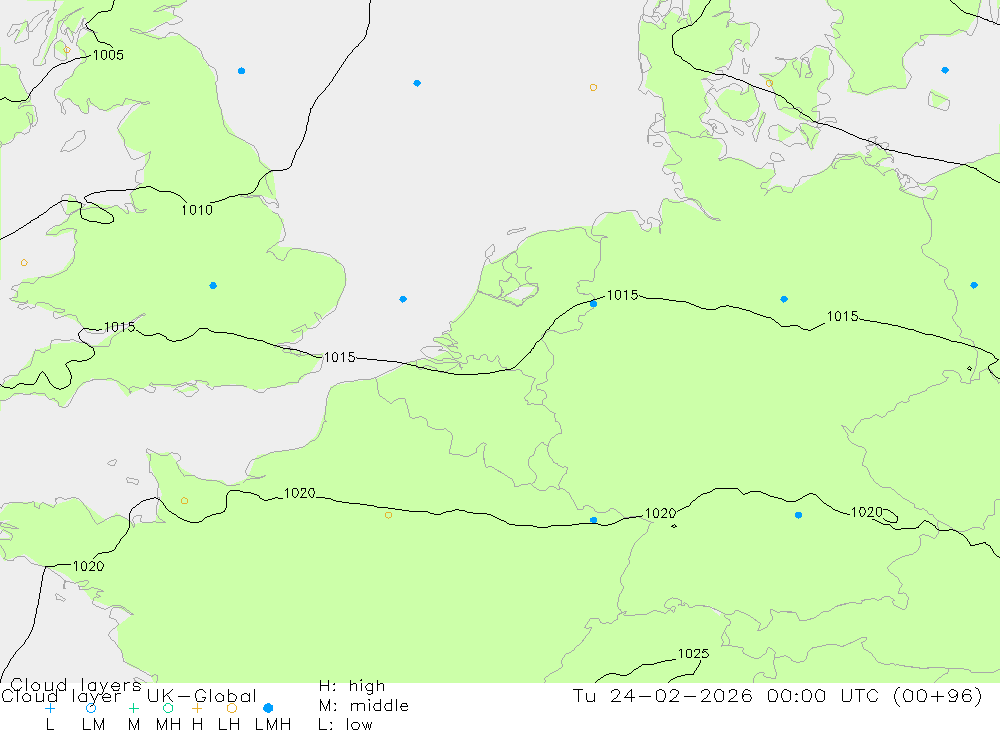Select the orange marker over Ireland

pos(24,263)
